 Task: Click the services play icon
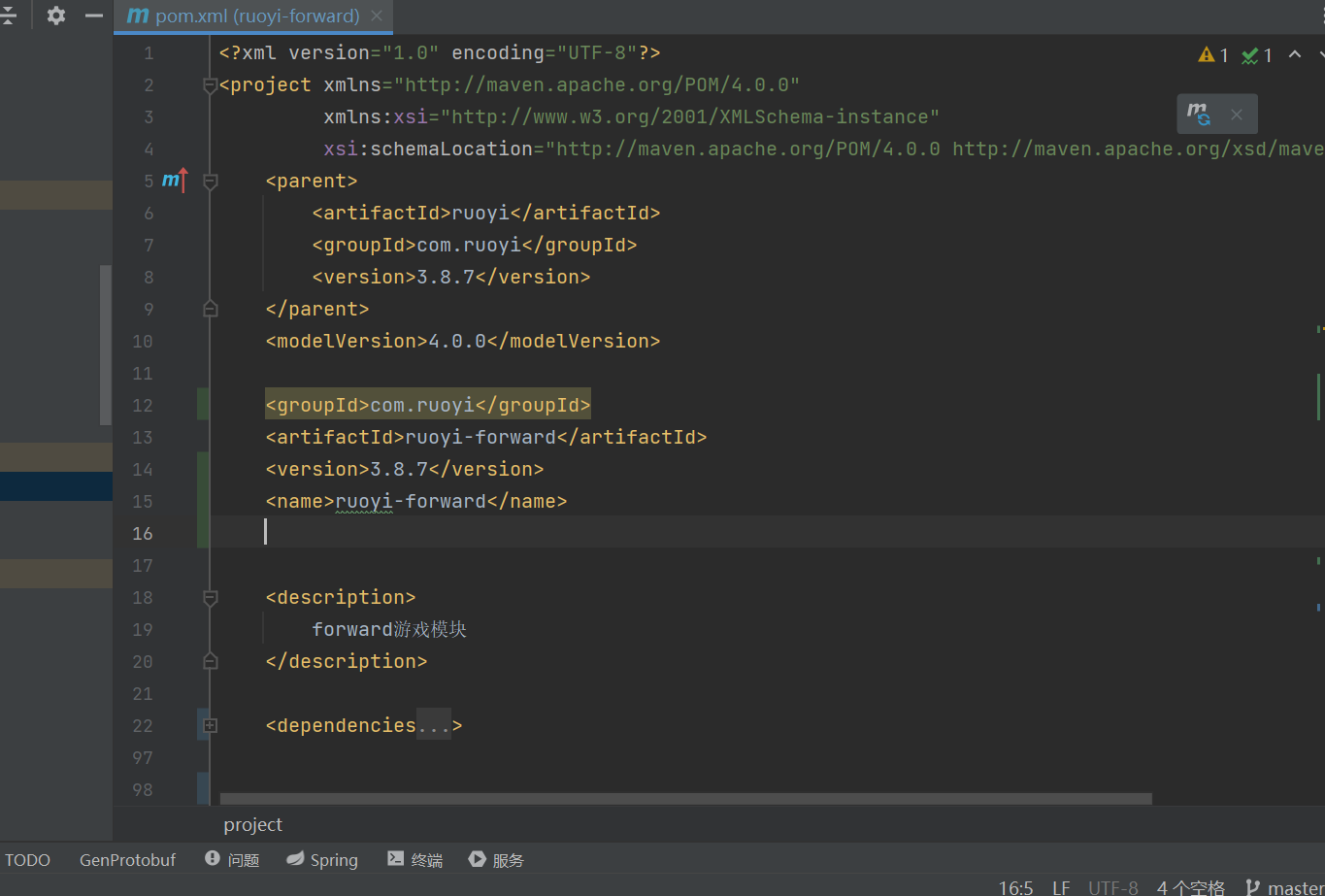tap(477, 859)
